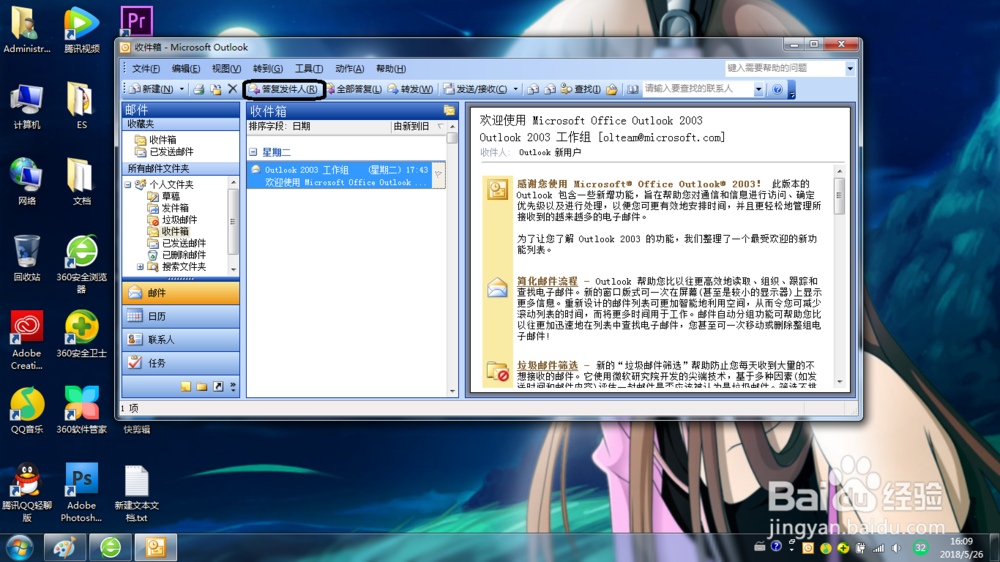Image resolution: width=1000 pixels, height=562 pixels.
Task: Click the Paint taskbar button
Action: click(64, 547)
